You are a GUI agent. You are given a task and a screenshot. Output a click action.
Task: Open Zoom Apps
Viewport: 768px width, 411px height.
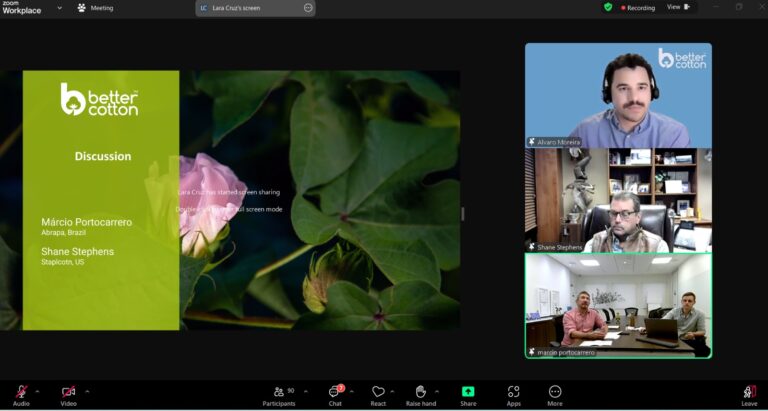coord(513,395)
